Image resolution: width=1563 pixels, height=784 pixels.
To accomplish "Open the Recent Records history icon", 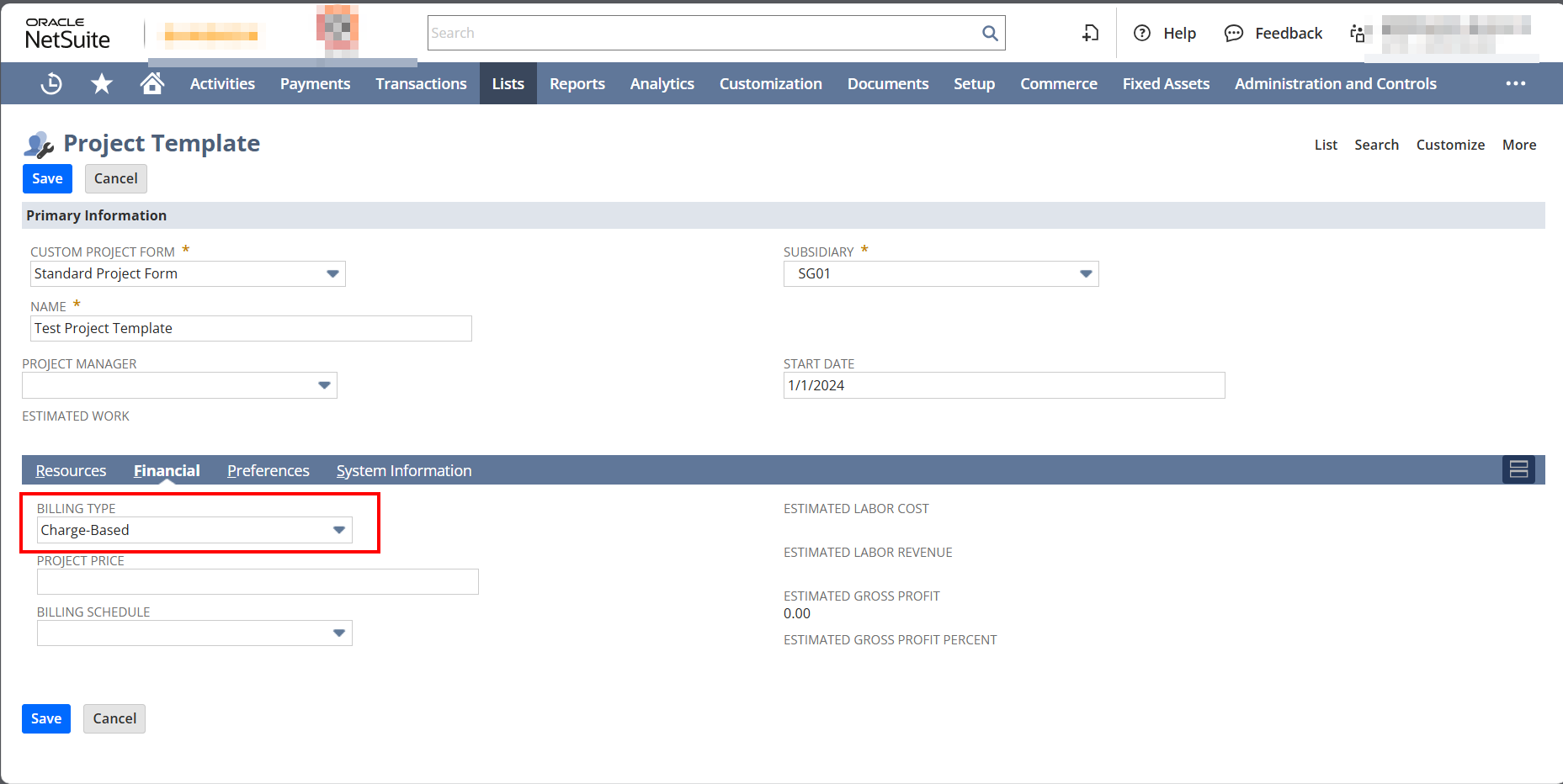I will point(51,83).
